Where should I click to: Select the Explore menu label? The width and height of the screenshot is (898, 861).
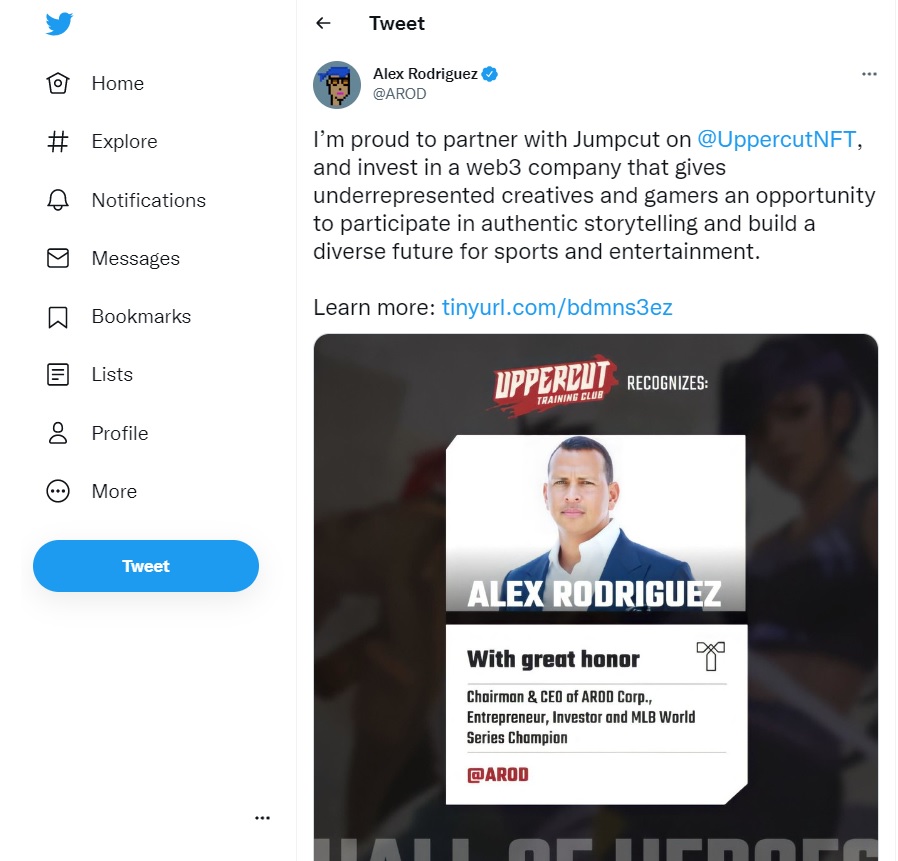pos(124,141)
